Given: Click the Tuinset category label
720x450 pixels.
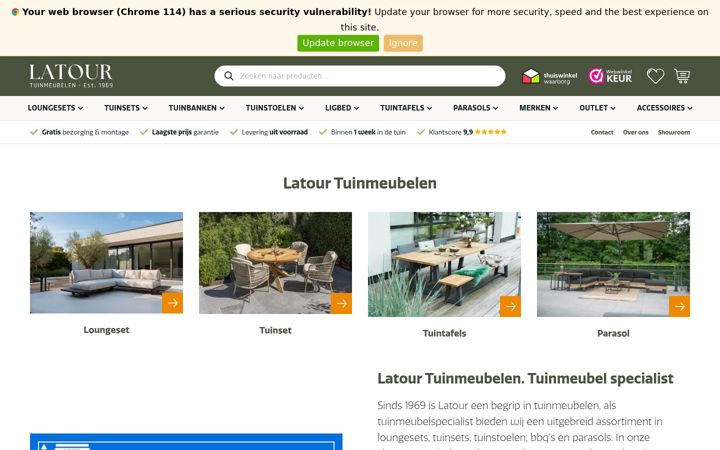Looking at the screenshot, I should coord(276,330).
